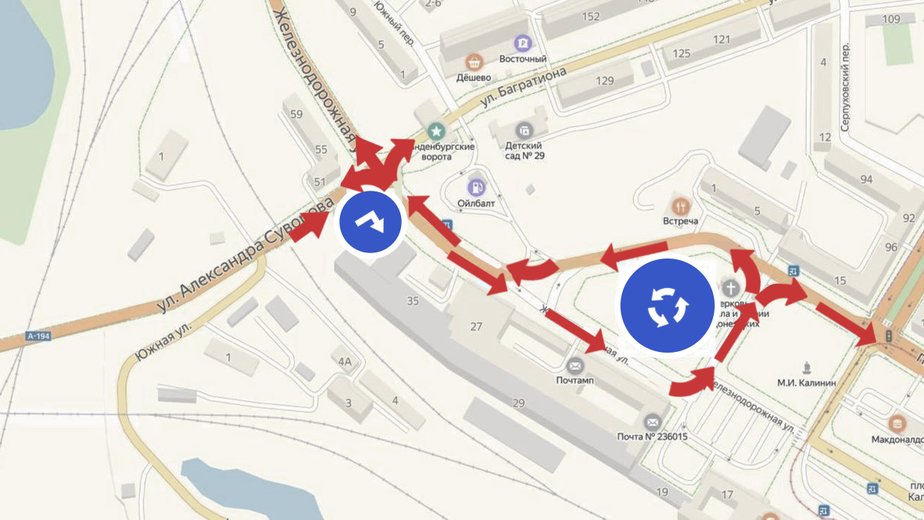Viewport: 924px width, 520px height.
Task: Select the Почта № 236015 envelope icon
Action: click(x=652, y=422)
